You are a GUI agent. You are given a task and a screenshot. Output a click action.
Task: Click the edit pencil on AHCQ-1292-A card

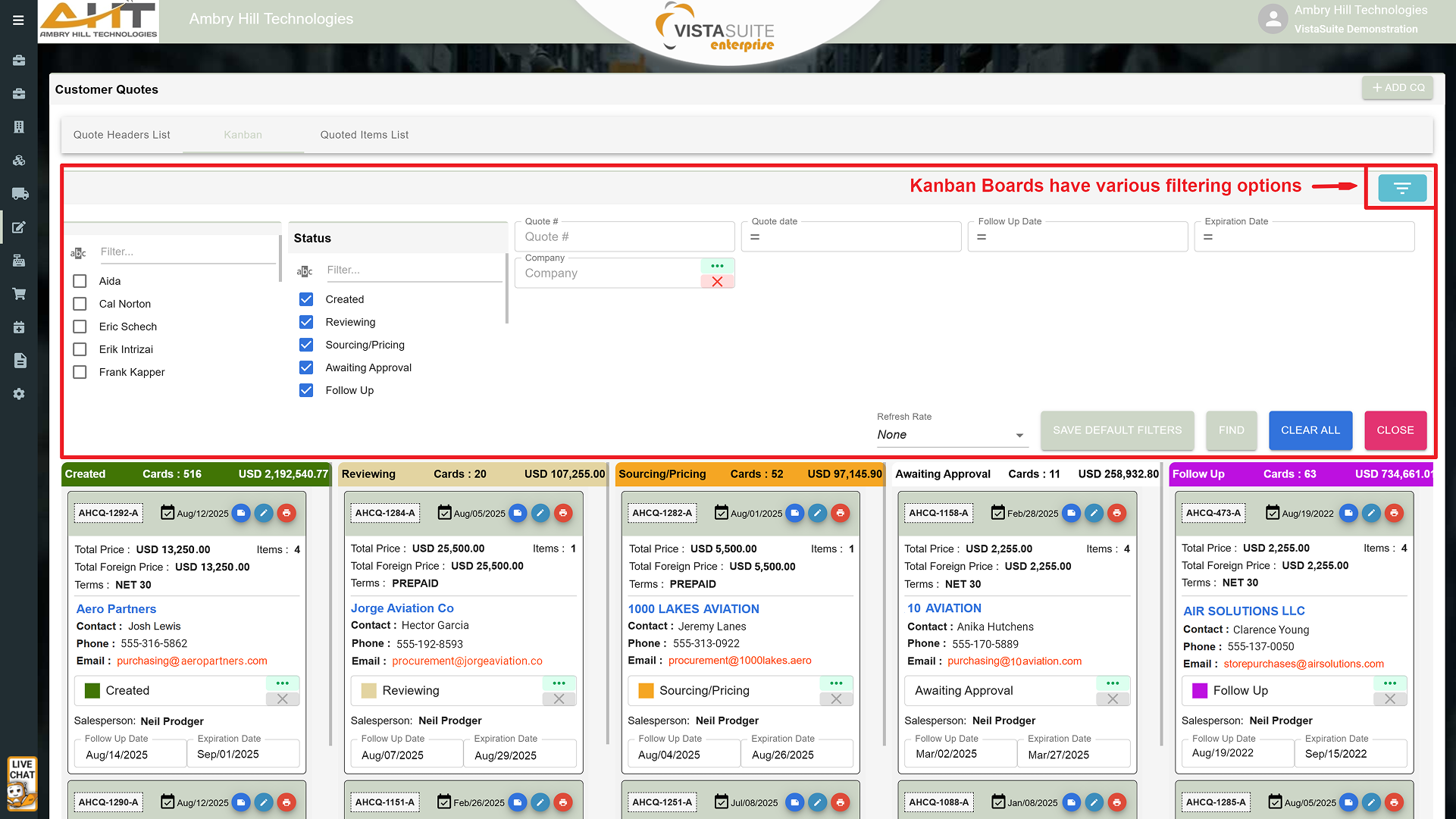pos(264,513)
